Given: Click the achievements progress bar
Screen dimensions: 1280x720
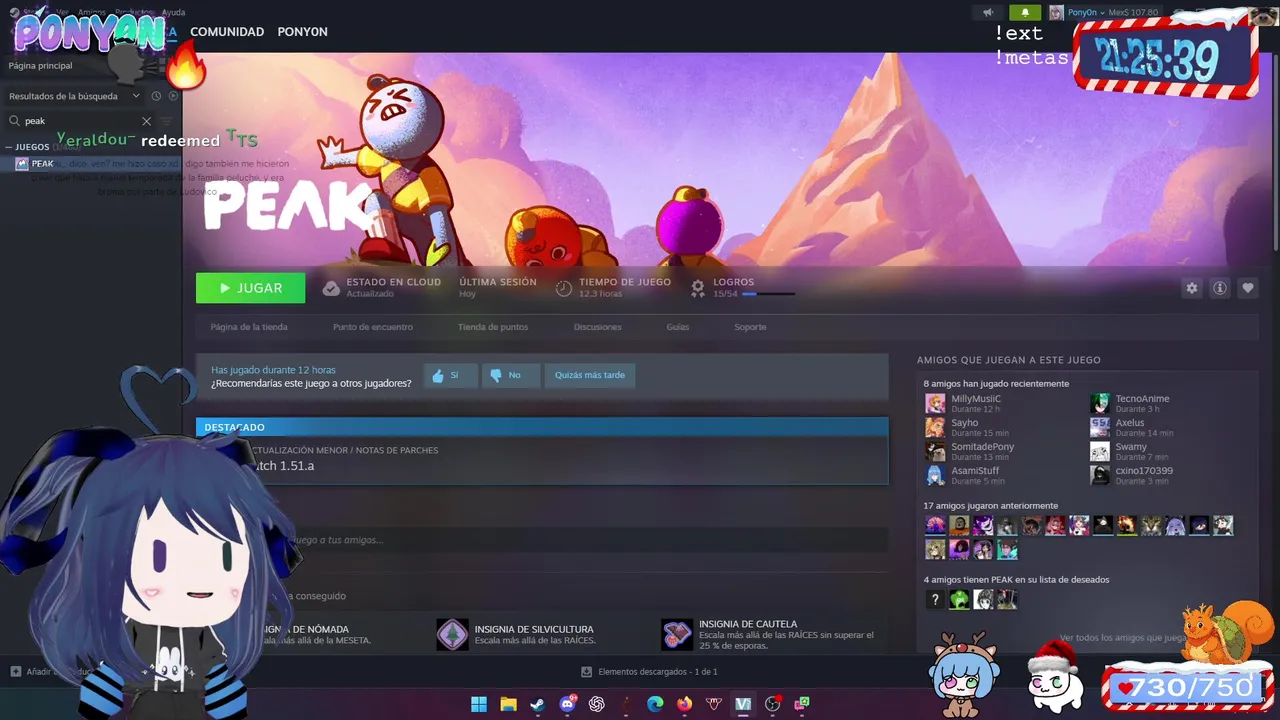Looking at the screenshot, I should tap(769, 294).
